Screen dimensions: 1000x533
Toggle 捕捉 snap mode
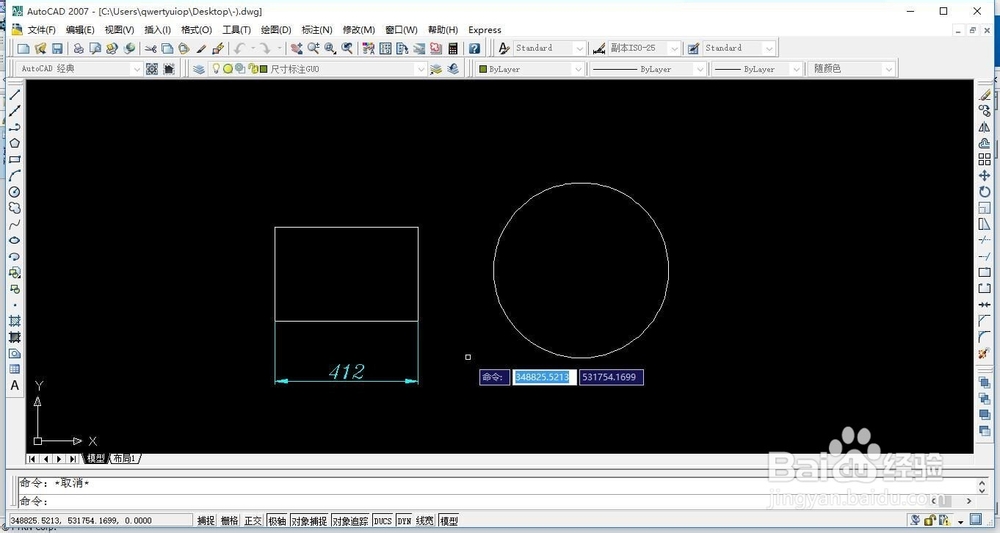pyautogui.click(x=205, y=521)
